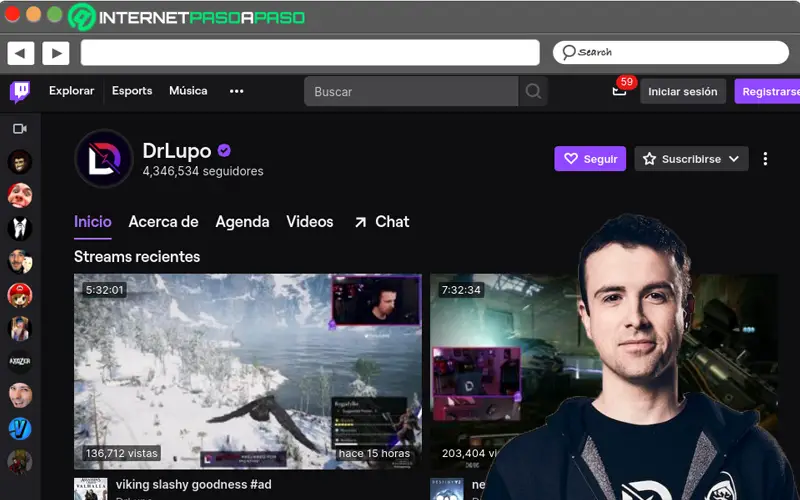800x500 pixels.
Task: Open the sidebar channel with suit-and-tie avatar
Action: [20, 229]
